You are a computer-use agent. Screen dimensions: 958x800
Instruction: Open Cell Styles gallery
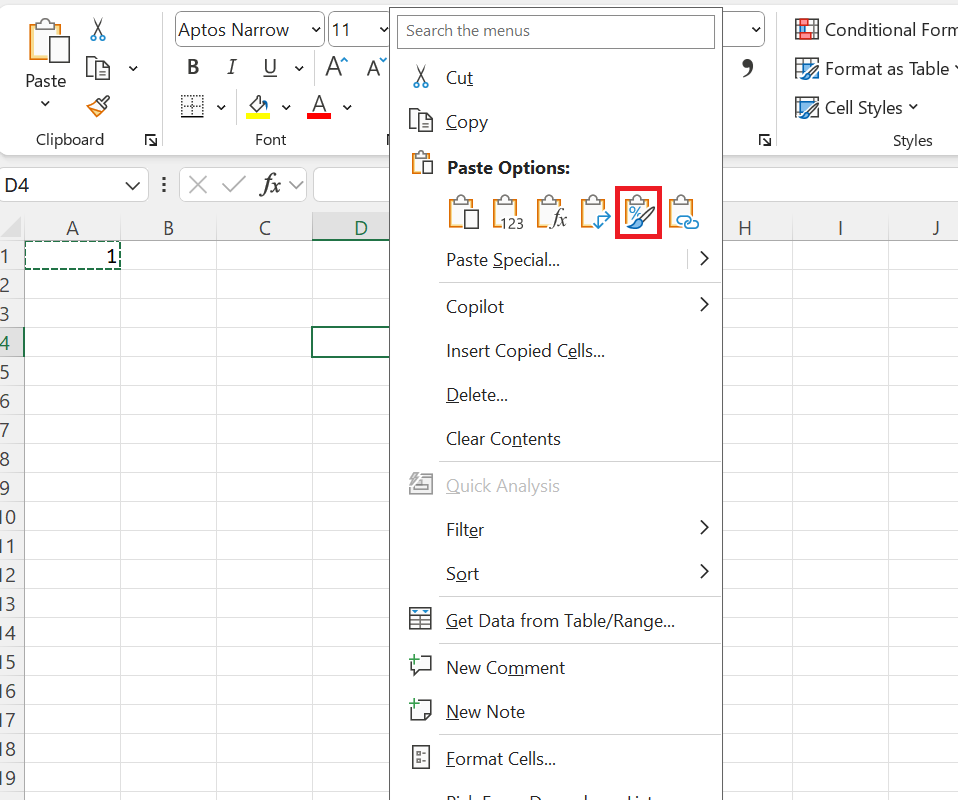pos(857,108)
